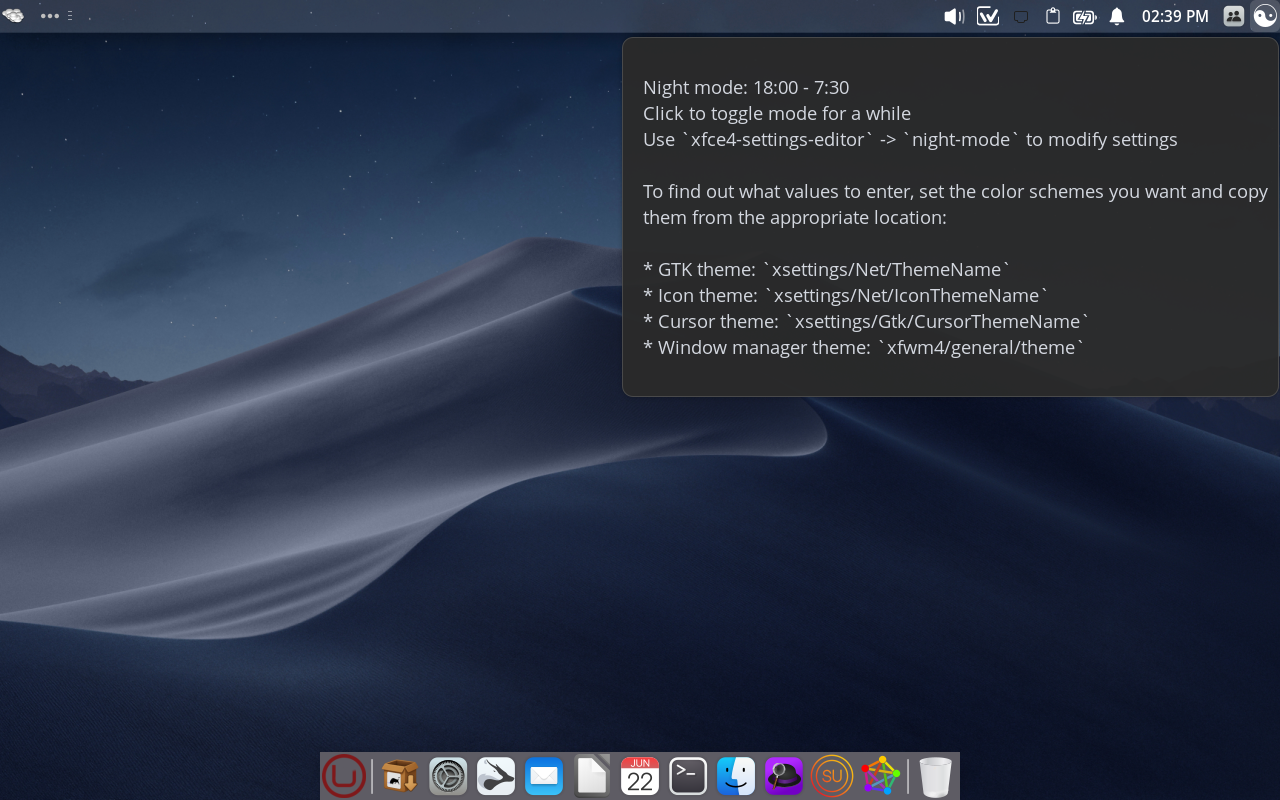The height and width of the screenshot is (800, 1280).
Task: Open the Finder-style file manager
Action: pos(736,776)
